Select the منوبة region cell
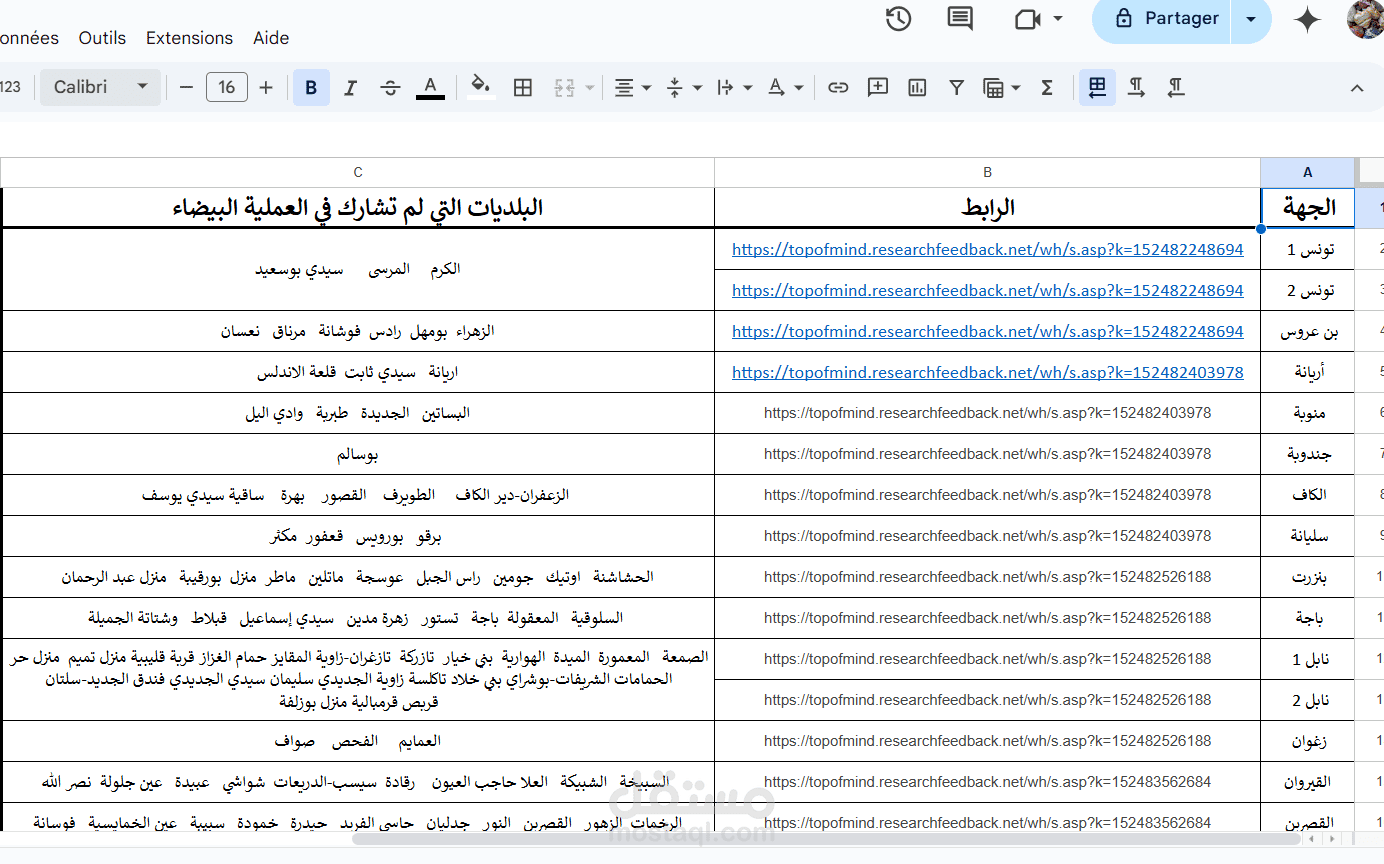The height and width of the screenshot is (864, 1384). pyautogui.click(x=1308, y=413)
